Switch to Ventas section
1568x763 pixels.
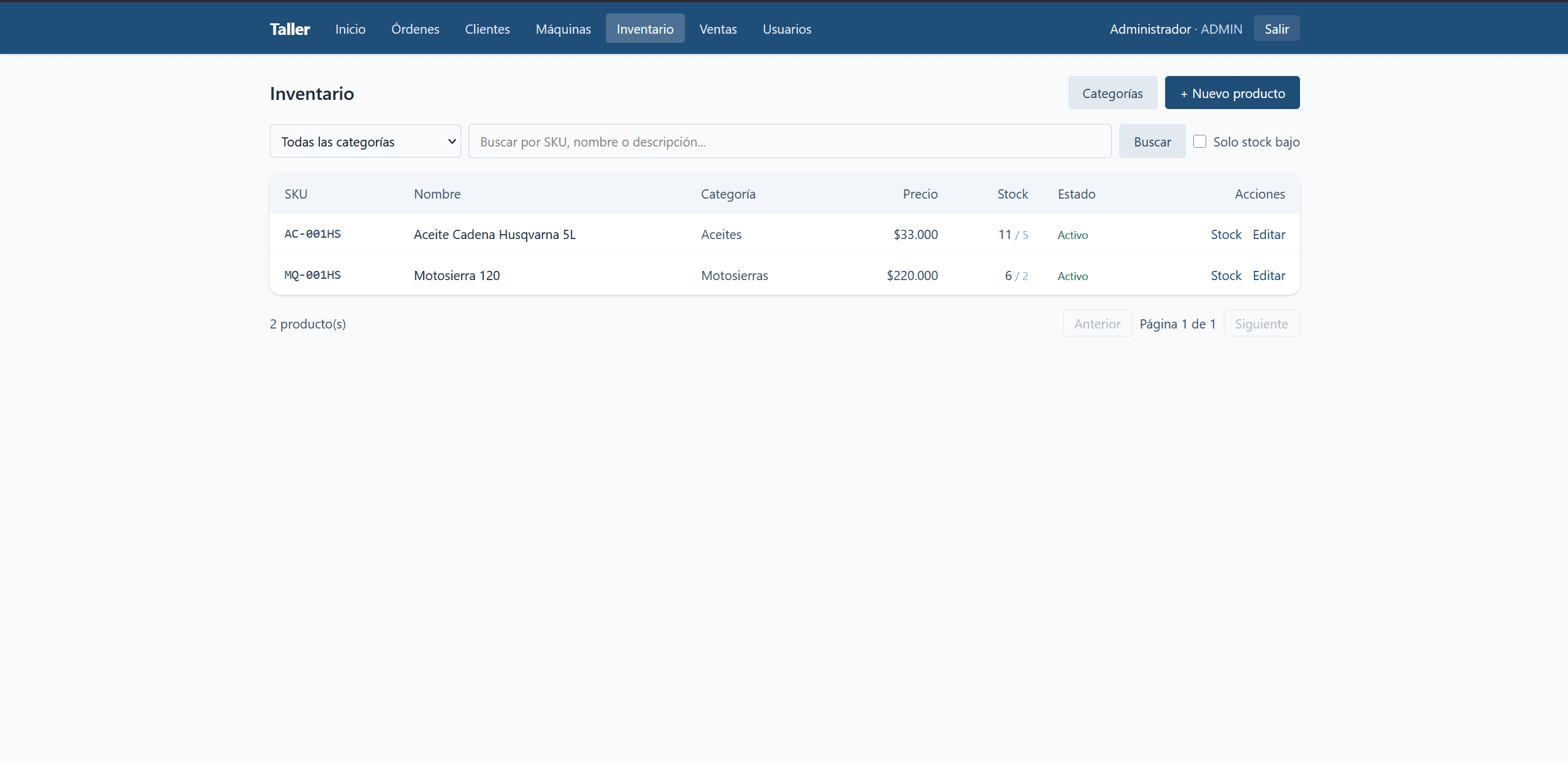tap(718, 29)
